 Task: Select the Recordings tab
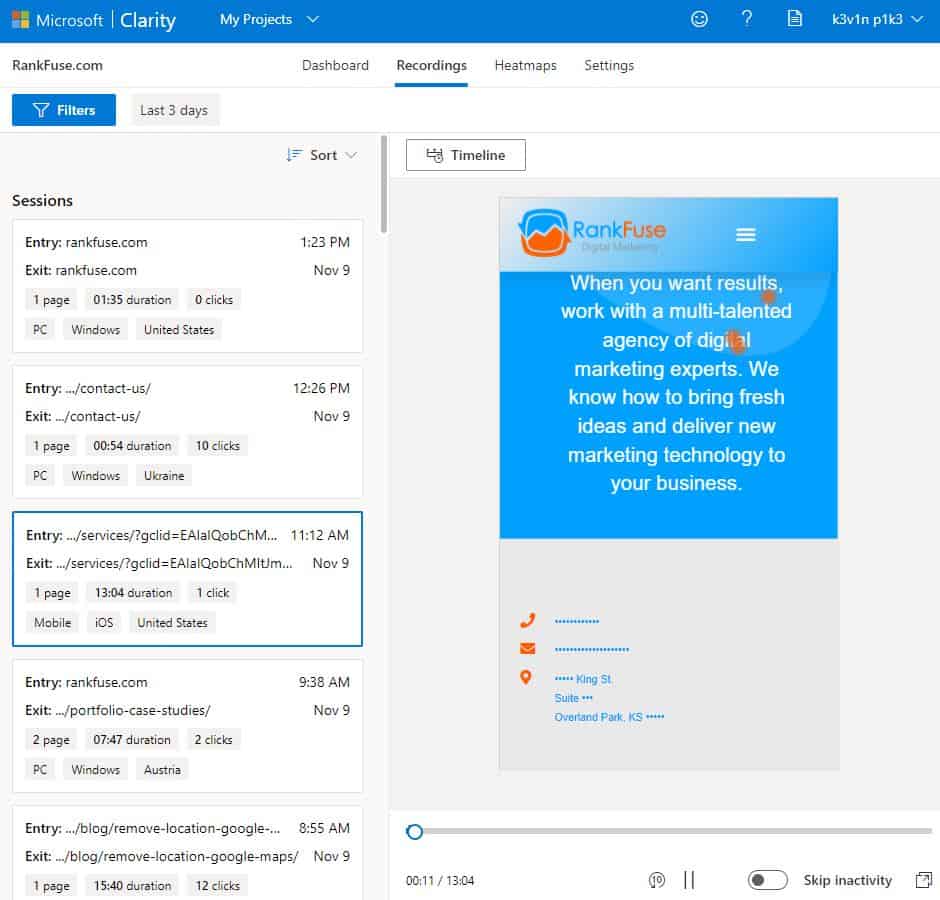432,65
